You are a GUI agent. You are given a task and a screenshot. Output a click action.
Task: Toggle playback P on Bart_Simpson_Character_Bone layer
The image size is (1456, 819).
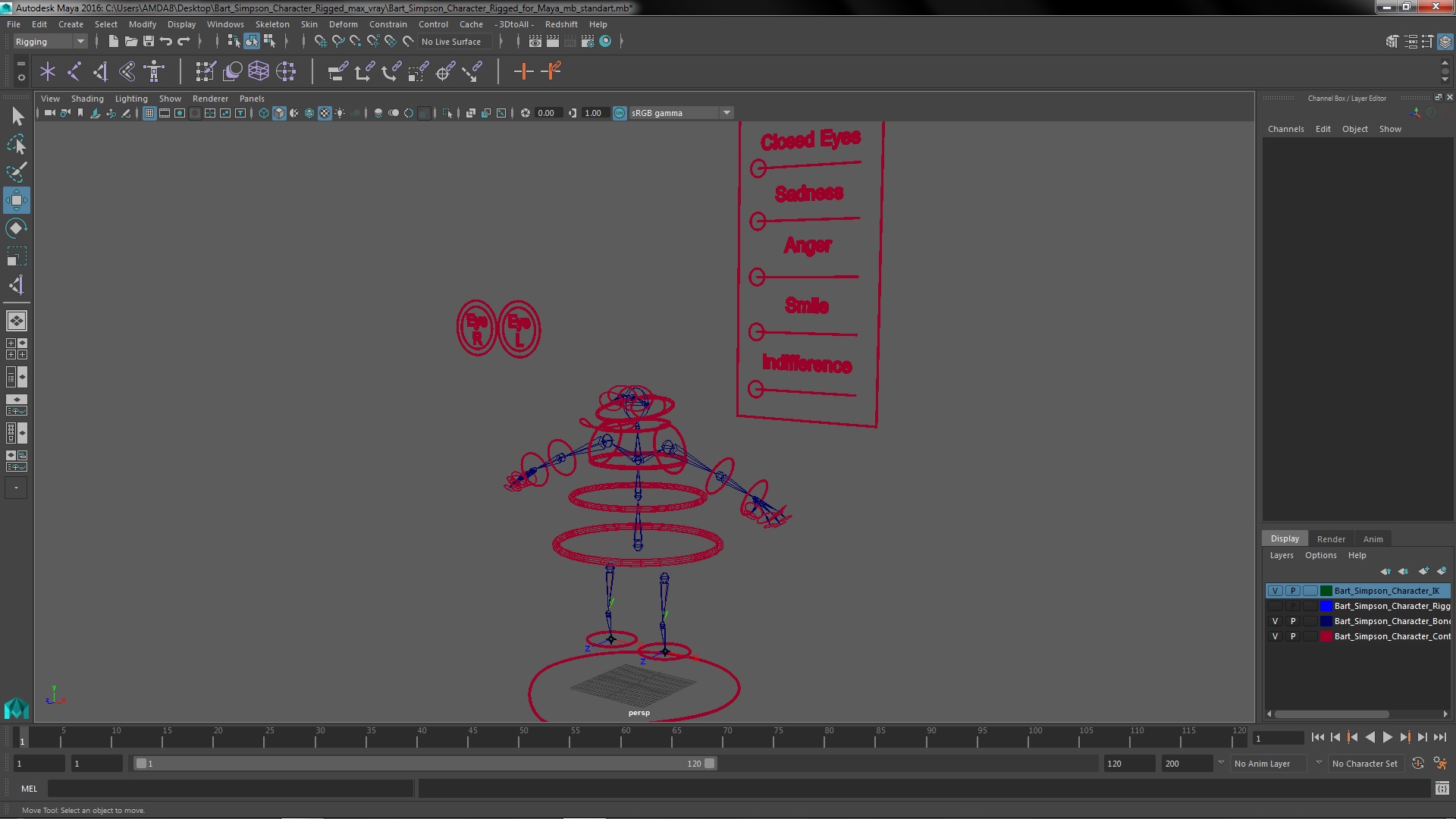coord(1293,621)
